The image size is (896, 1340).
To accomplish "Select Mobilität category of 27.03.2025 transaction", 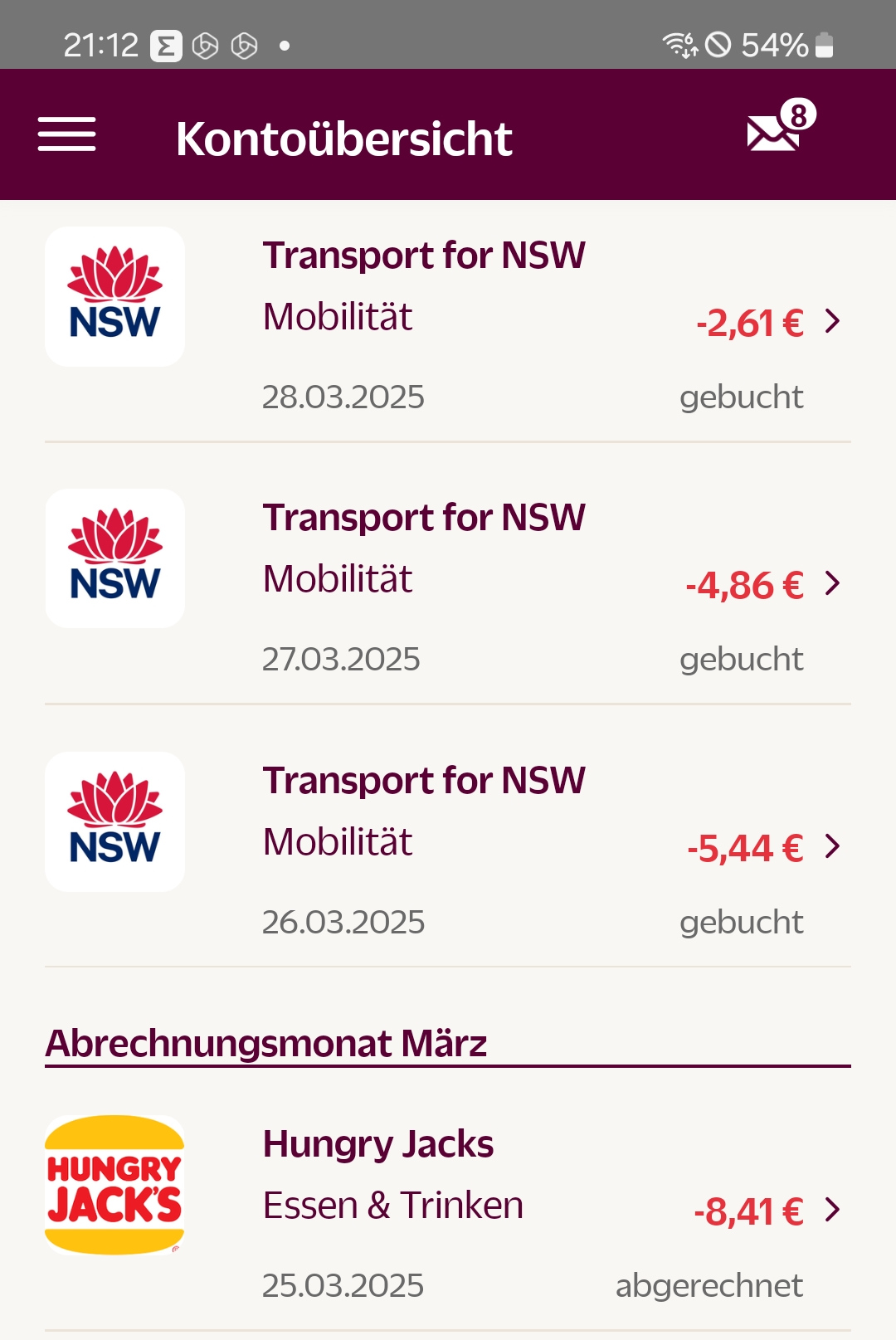I will tap(338, 579).
